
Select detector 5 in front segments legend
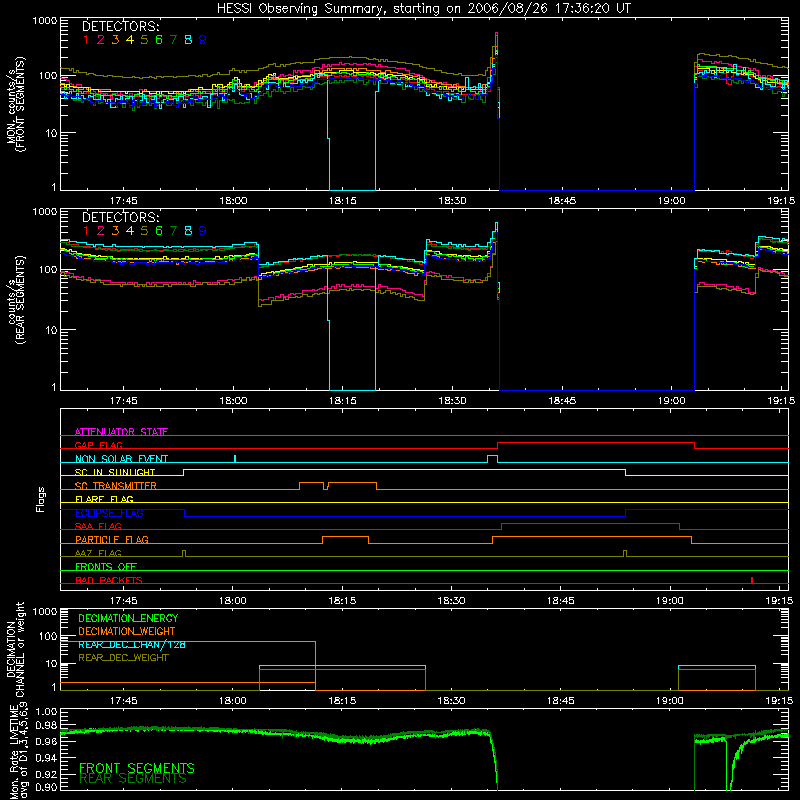coord(144,40)
